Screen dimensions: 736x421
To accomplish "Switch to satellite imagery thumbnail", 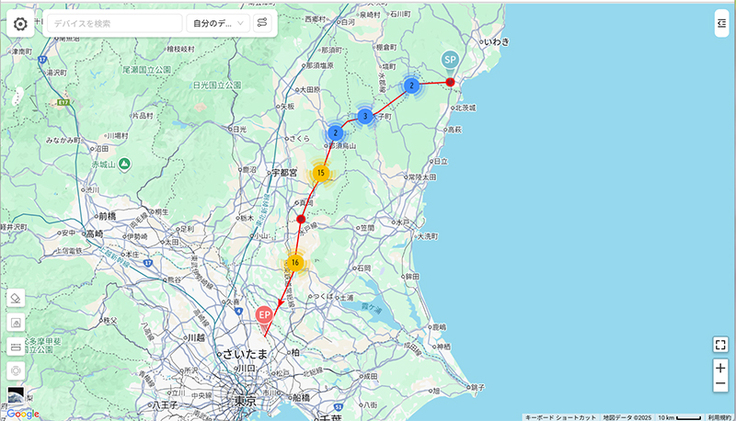I will coord(16,395).
